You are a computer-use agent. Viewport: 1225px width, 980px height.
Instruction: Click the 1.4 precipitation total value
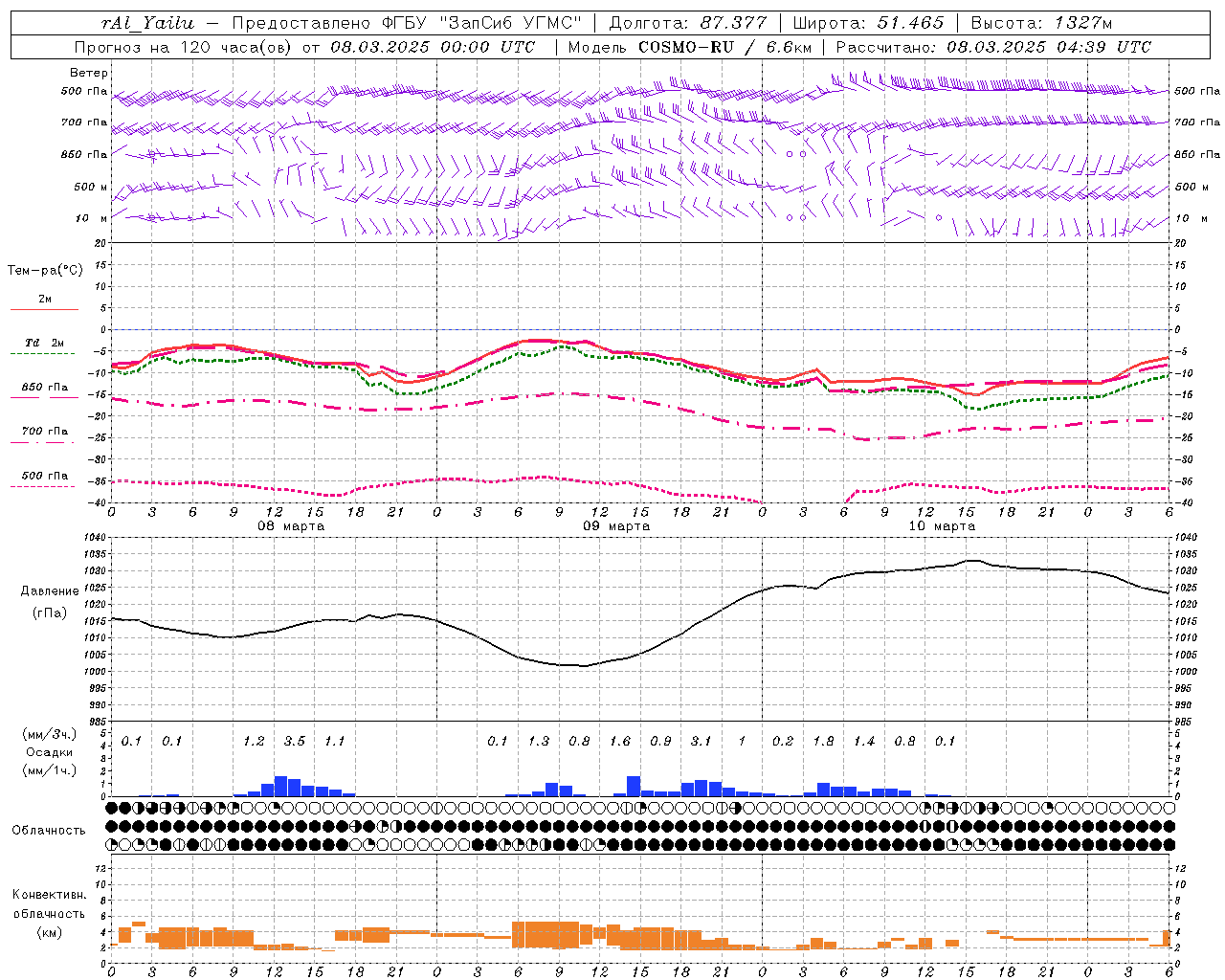pyautogui.click(x=864, y=742)
